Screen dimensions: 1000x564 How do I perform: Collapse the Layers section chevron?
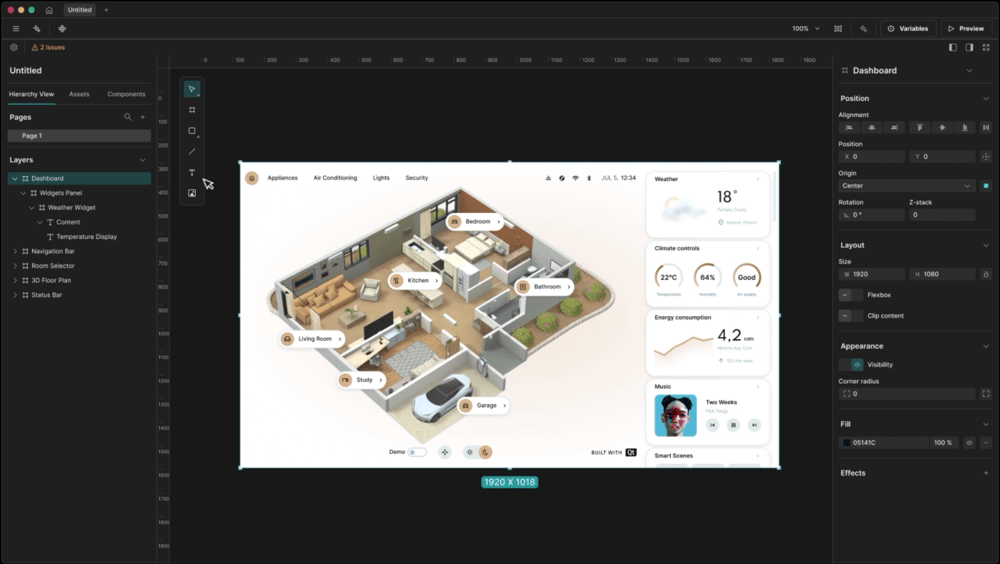[143, 160]
